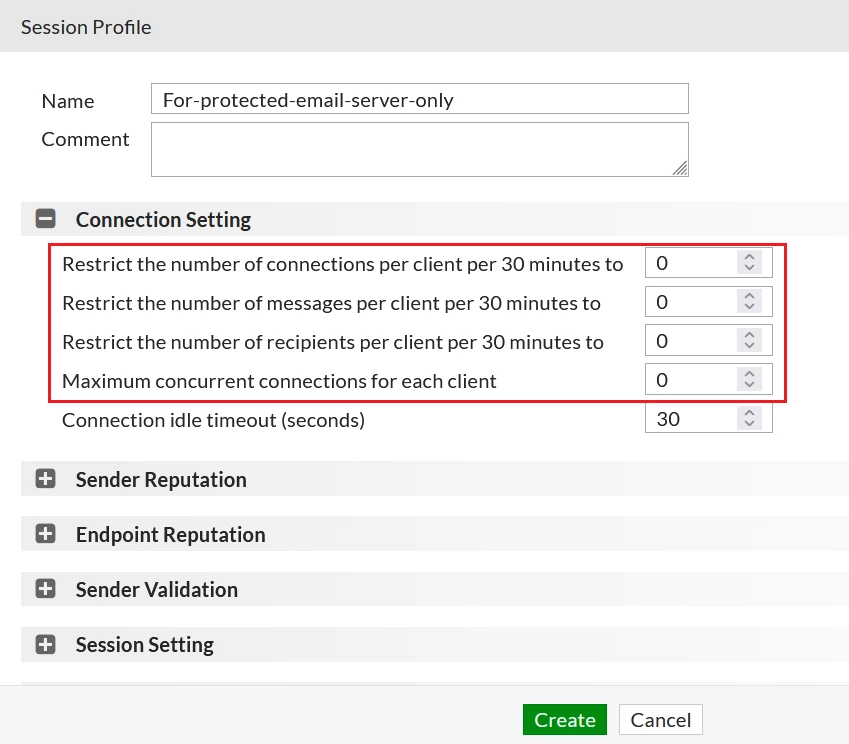Decrease maximum concurrent connections value

(x=749, y=384)
